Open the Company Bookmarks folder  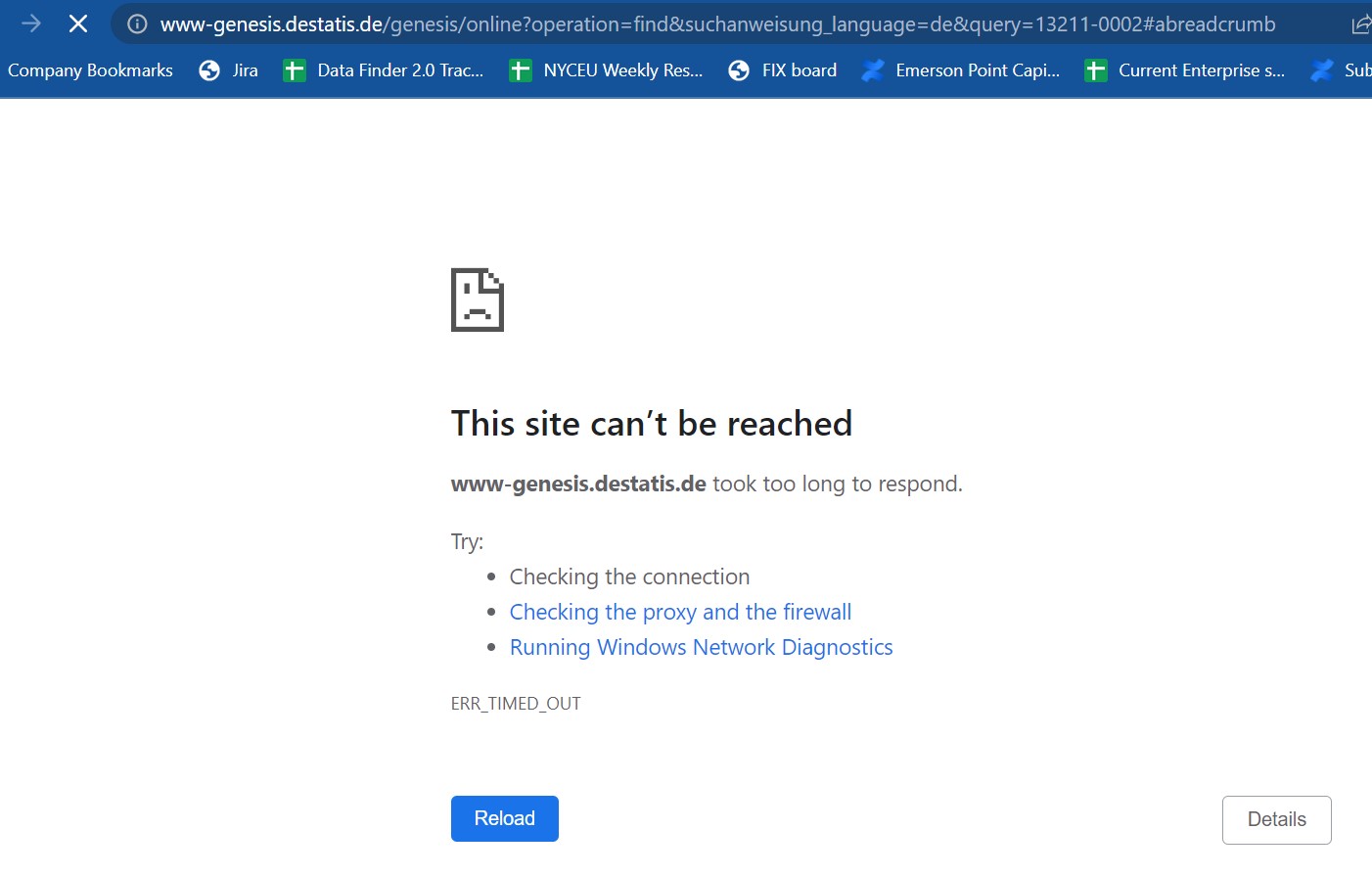point(90,70)
